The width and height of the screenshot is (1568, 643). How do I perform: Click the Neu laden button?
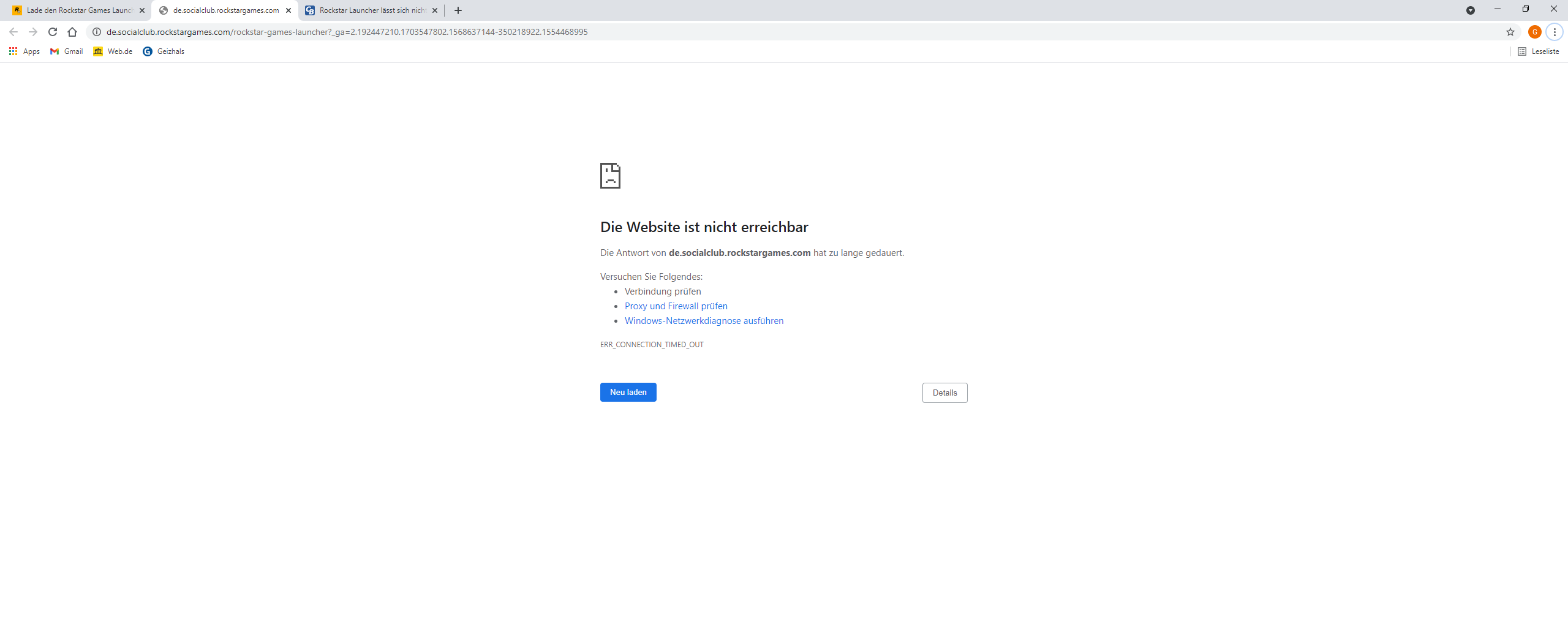(628, 393)
